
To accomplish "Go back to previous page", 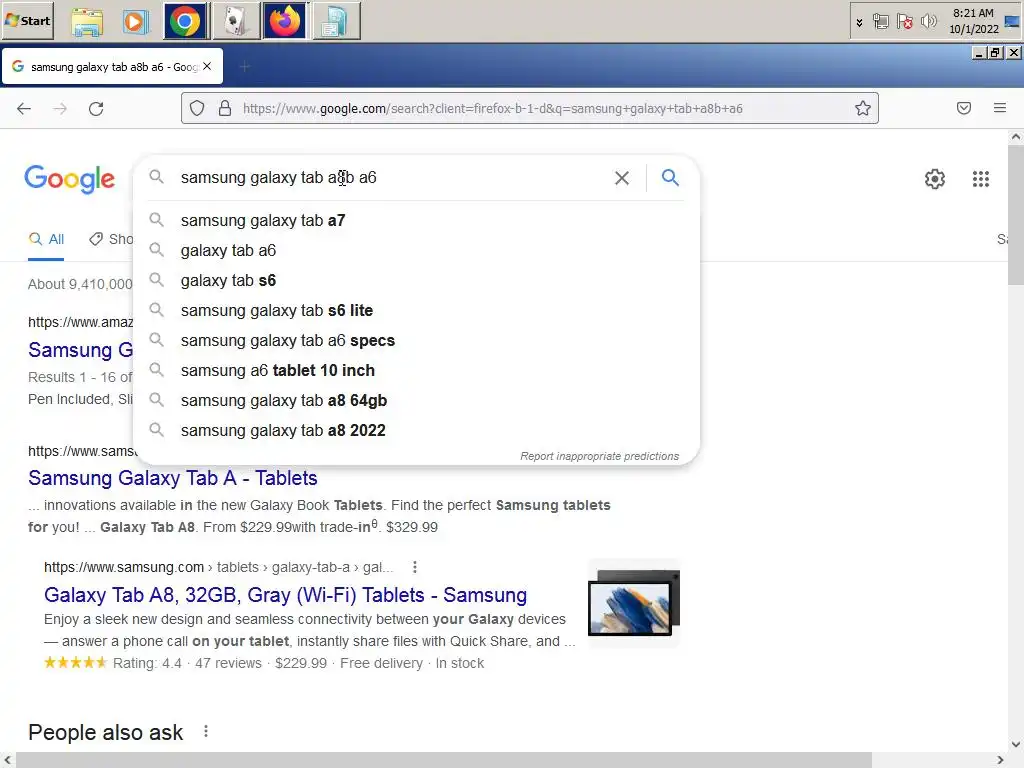I will click(x=24, y=108).
